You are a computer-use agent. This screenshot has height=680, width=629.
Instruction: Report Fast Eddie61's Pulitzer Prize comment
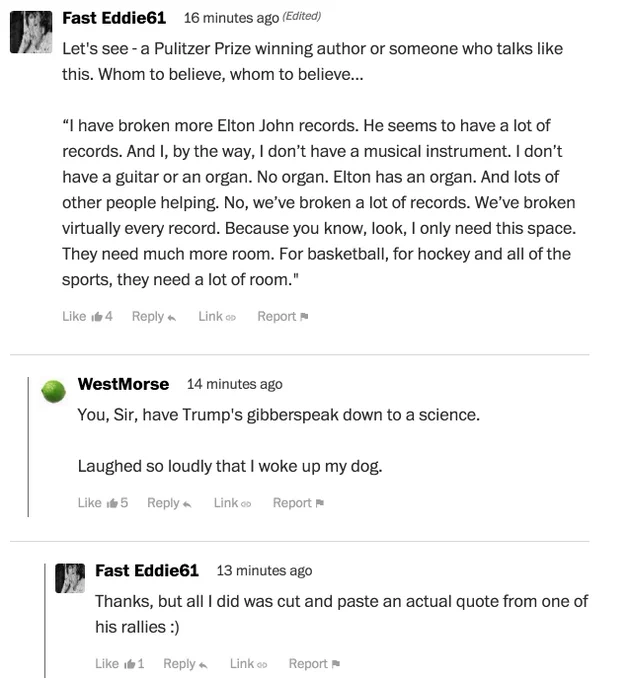click(283, 317)
